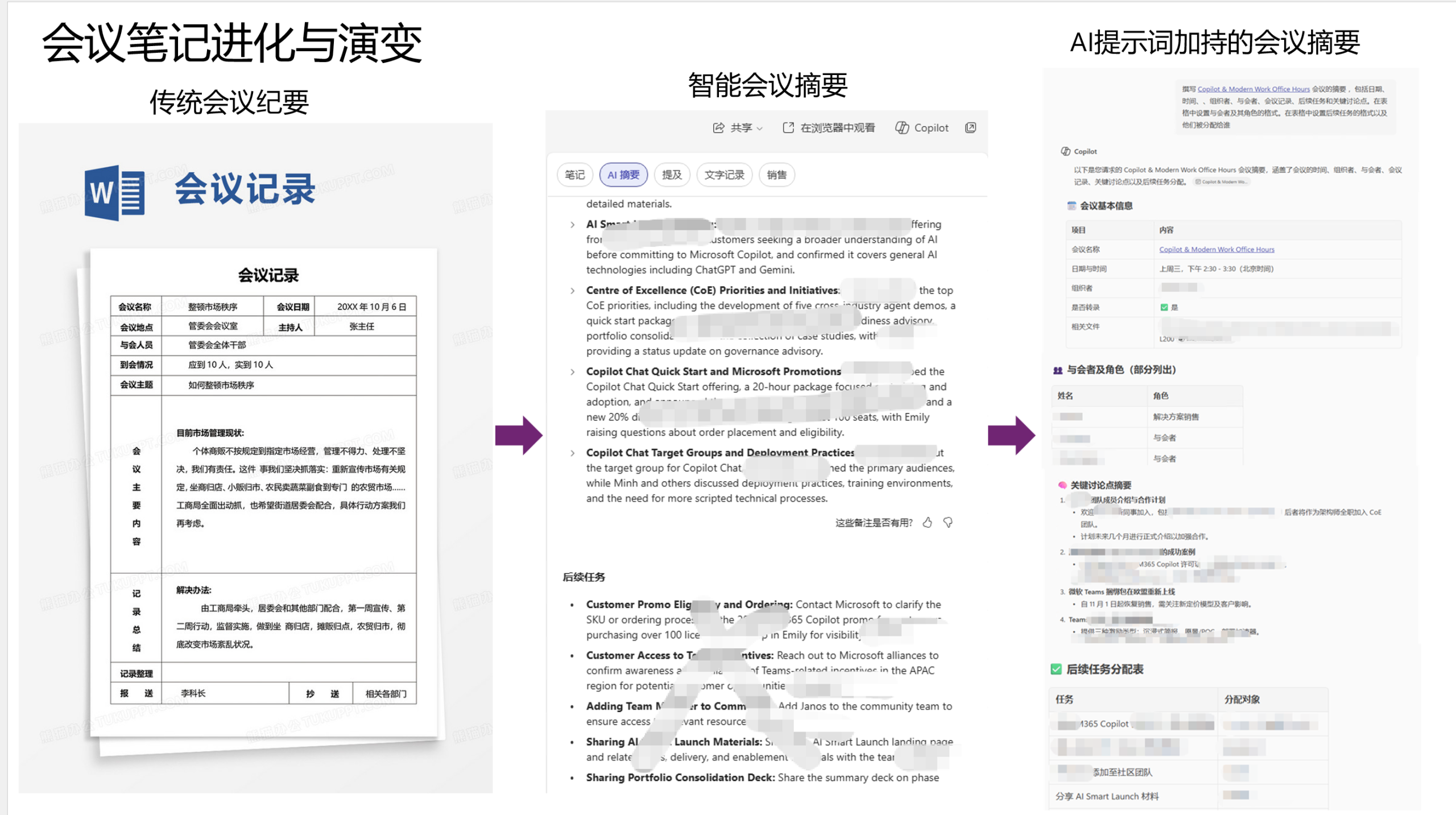Click the Share icon in toolbar

pos(718,128)
